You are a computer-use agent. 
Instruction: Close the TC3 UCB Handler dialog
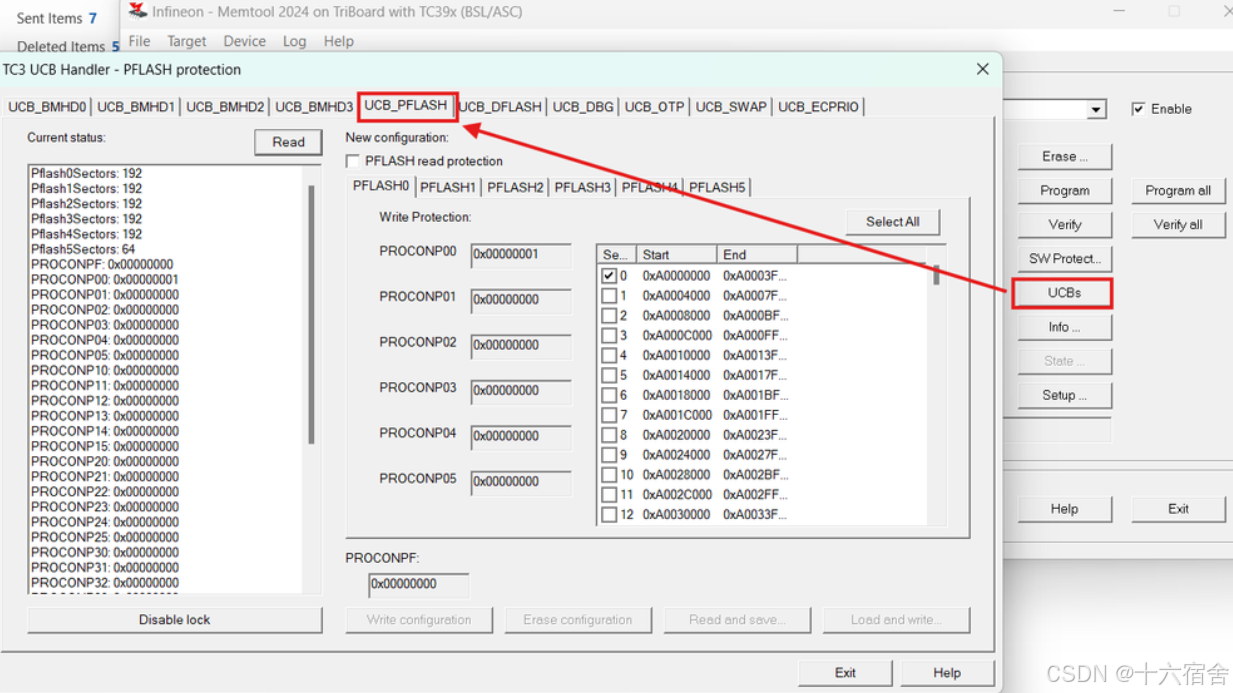(982, 69)
